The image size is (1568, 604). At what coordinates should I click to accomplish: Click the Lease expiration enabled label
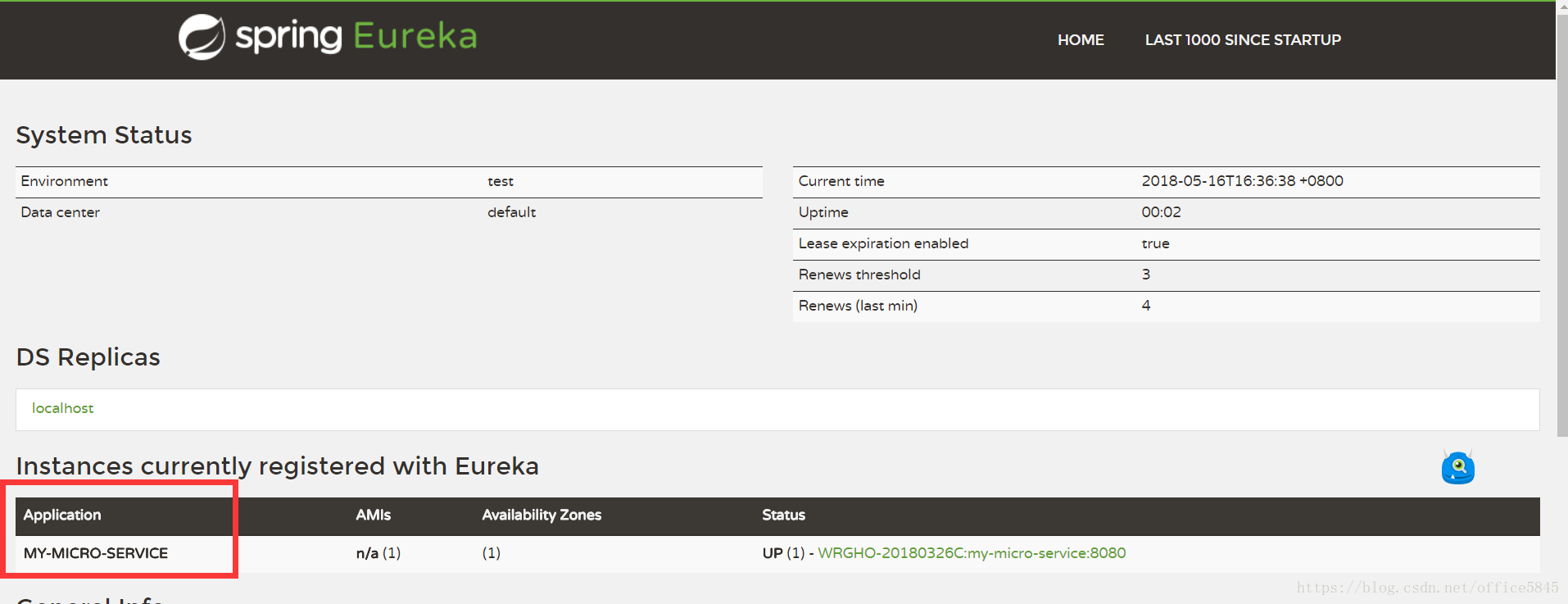tap(883, 243)
